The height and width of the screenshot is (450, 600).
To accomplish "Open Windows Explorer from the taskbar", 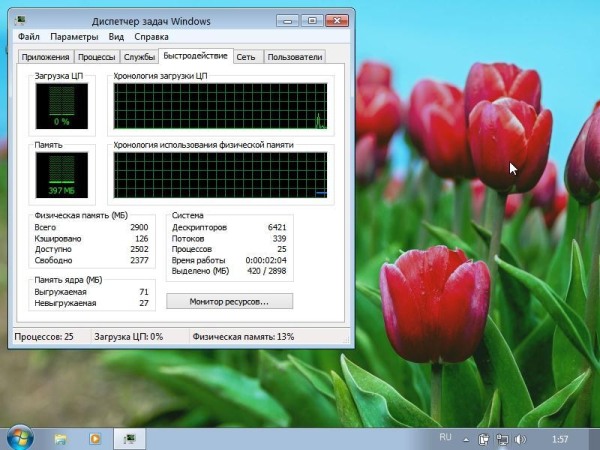I will coord(61,438).
